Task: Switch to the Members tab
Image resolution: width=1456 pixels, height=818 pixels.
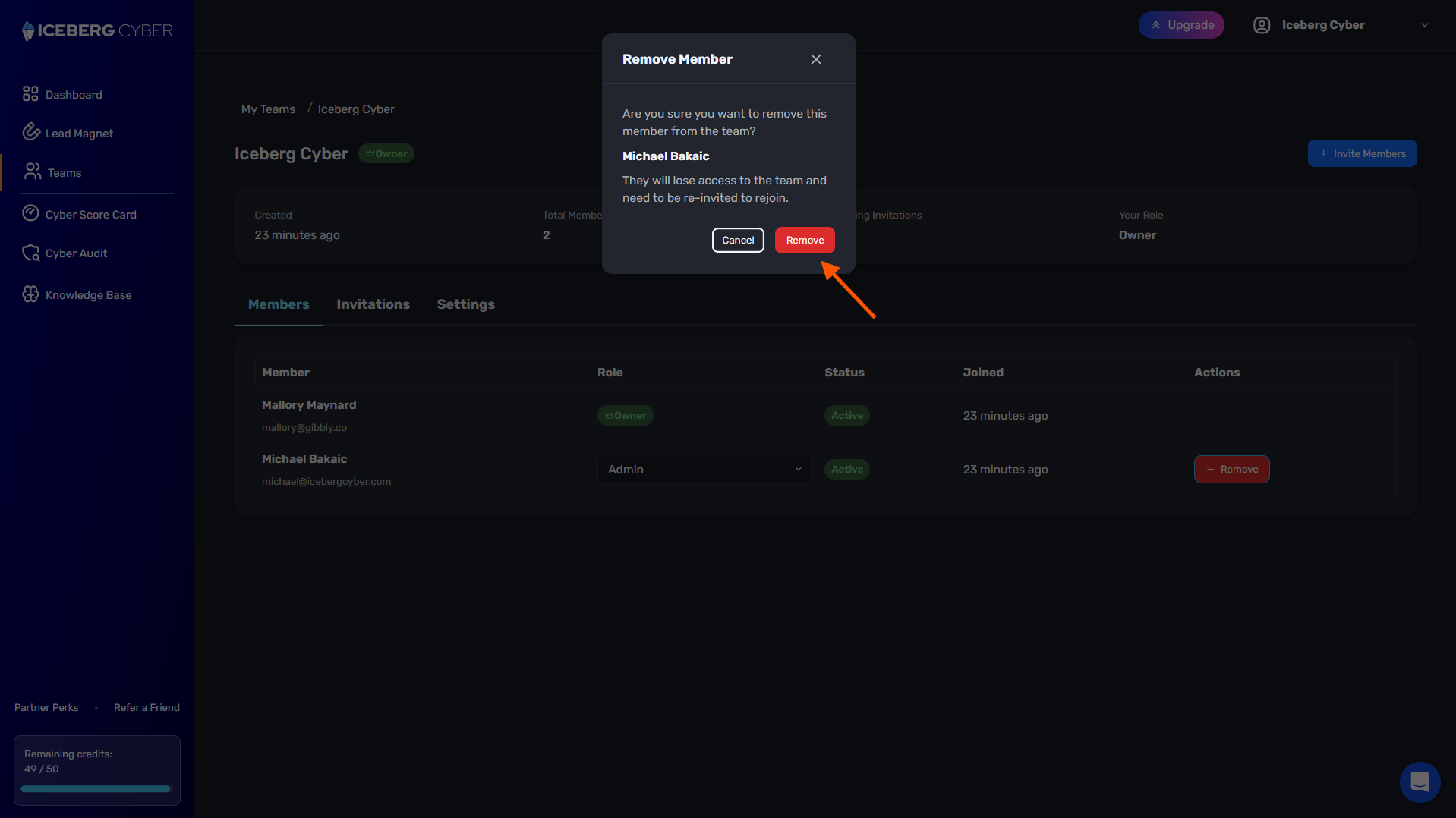Action: (279, 304)
